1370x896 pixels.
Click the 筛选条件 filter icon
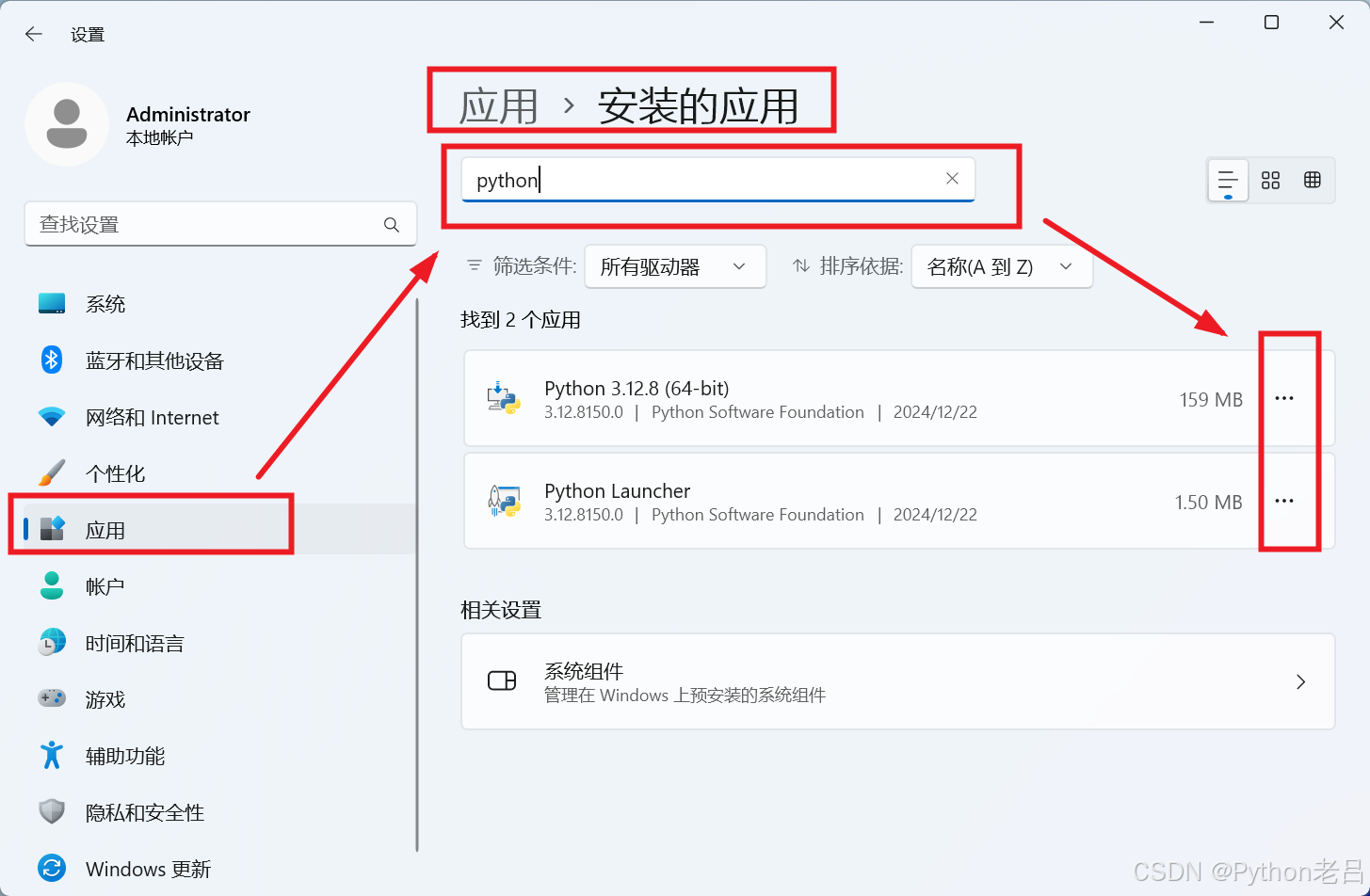point(475,265)
